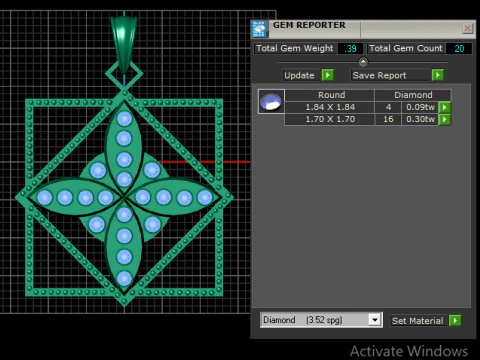Select the leftmost gem in the left petal
The width and height of the screenshot is (480, 360).
point(44,197)
